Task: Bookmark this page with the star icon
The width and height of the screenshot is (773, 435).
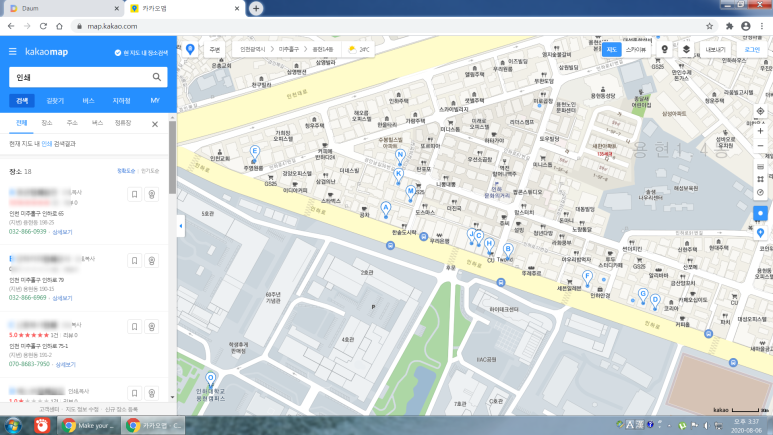Action: click(x=709, y=26)
